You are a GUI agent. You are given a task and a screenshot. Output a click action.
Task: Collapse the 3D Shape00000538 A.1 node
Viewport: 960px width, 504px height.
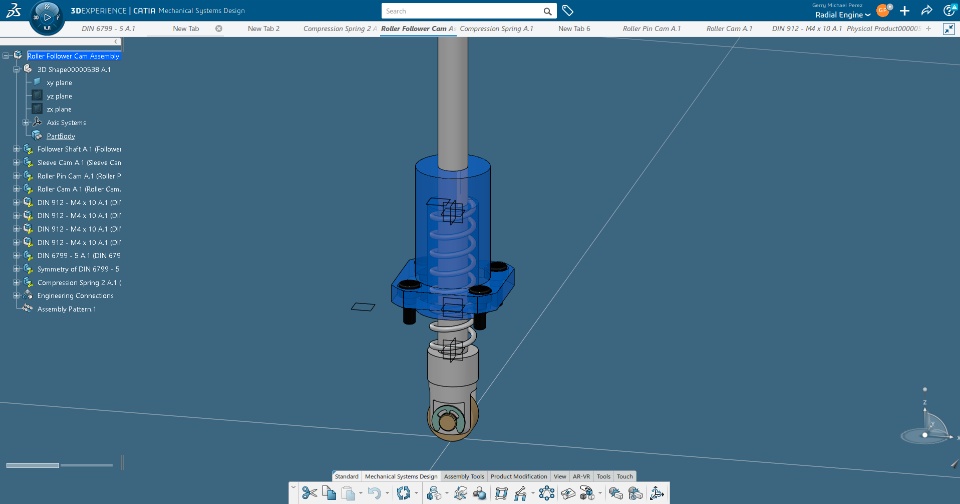[17, 69]
